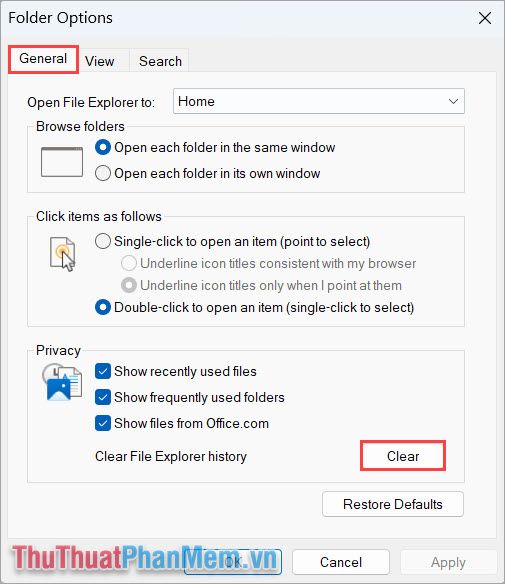505x584 pixels.
Task: Click the click-items cursor document icon
Action: click(x=63, y=254)
